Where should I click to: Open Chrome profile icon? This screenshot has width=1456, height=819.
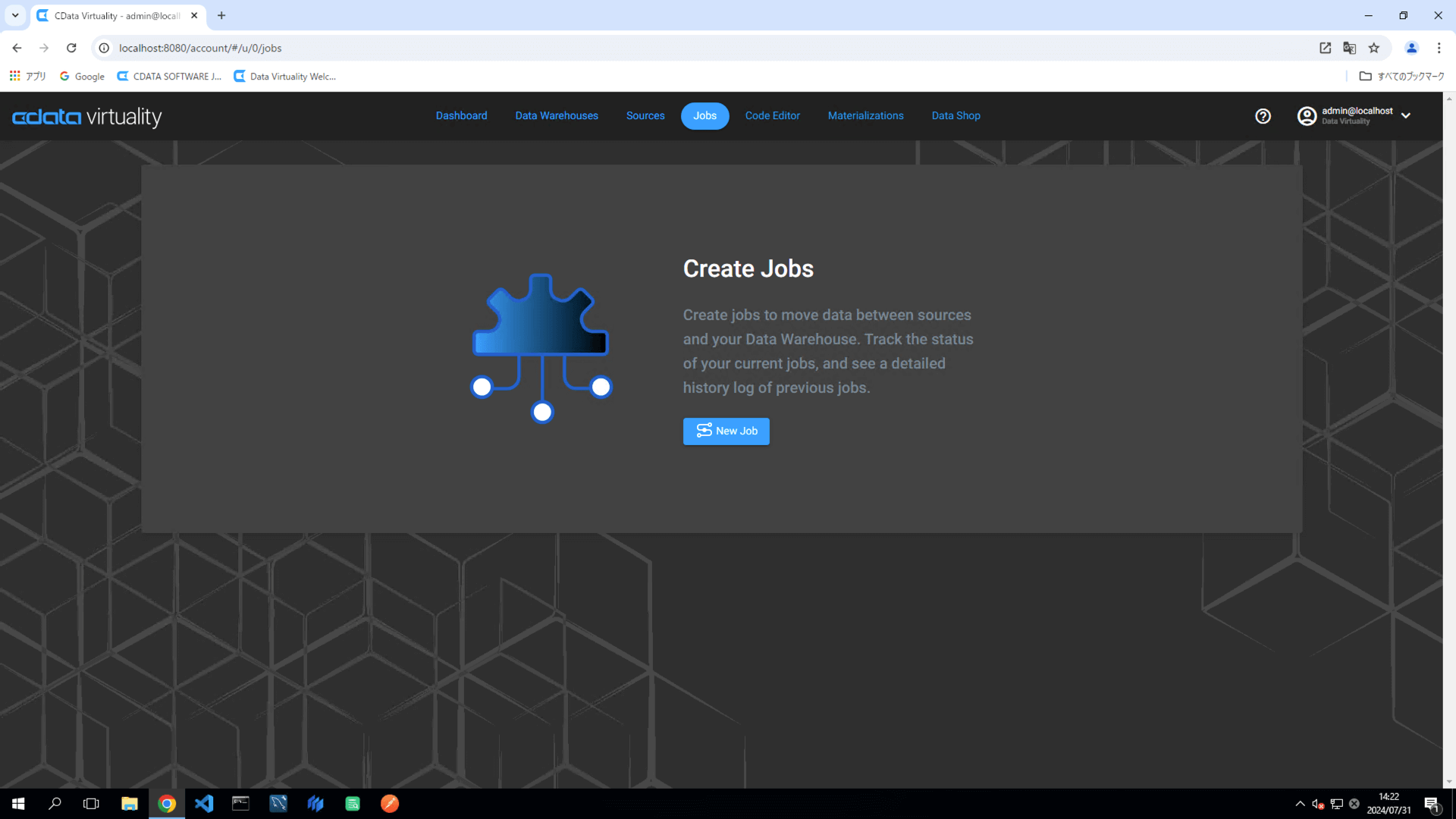click(1411, 48)
